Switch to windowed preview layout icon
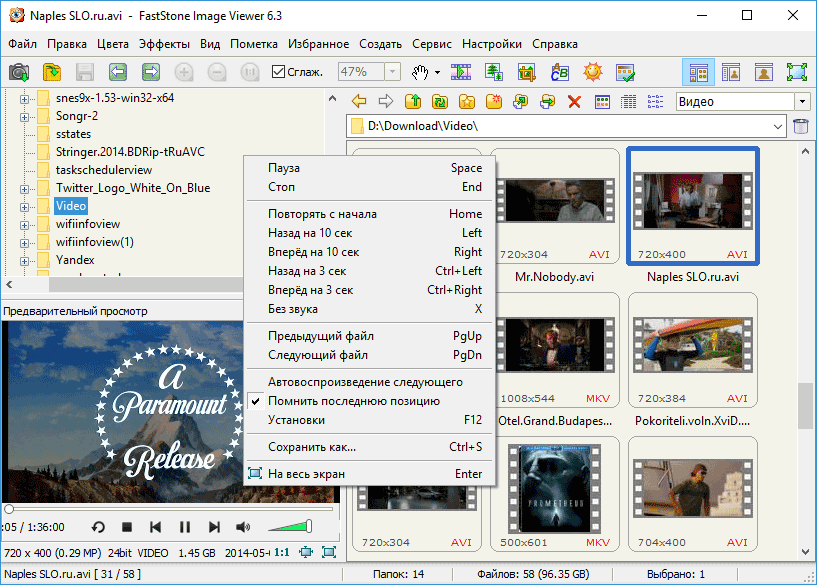The image size is (817, 585). coord(731,72)
